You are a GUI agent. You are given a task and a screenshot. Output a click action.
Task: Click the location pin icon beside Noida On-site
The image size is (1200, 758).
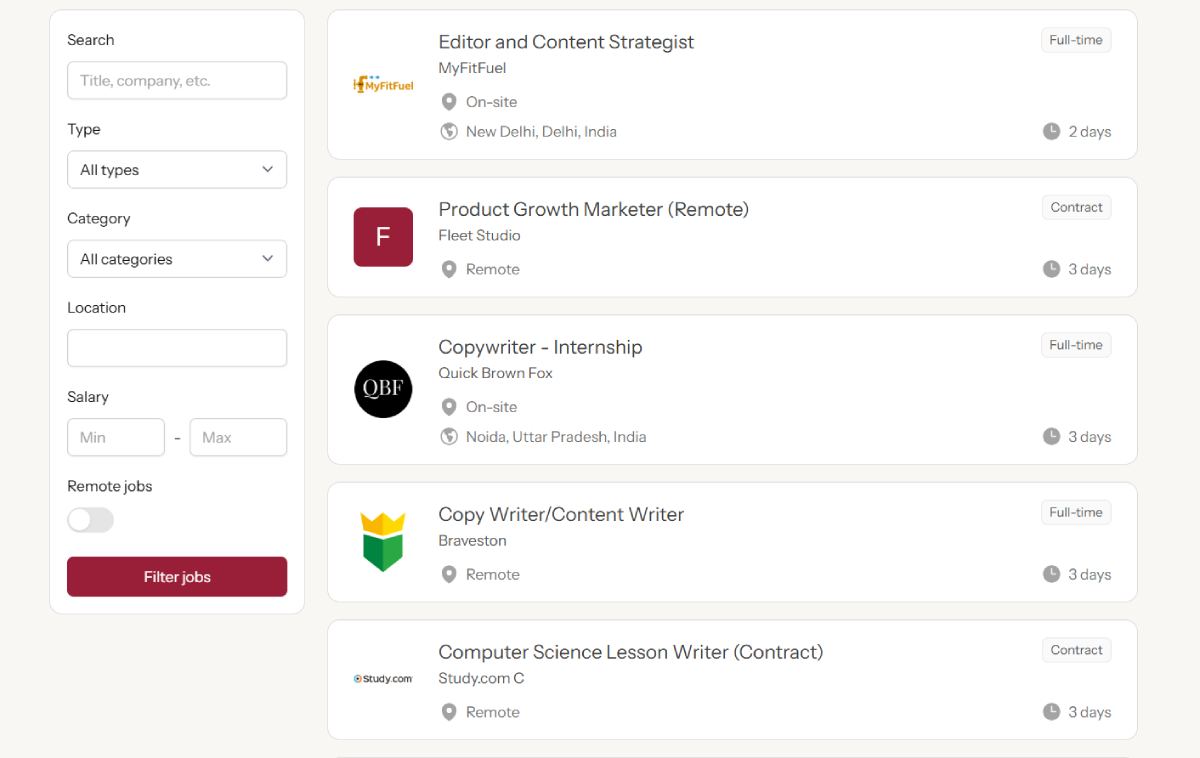point(449,407)
